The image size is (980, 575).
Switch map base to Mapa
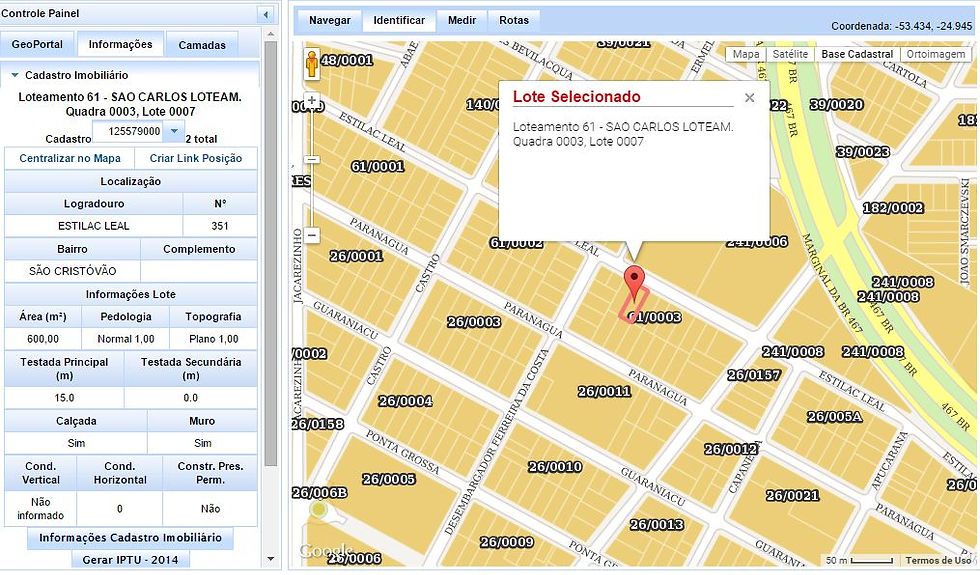[x=746, y=54]
